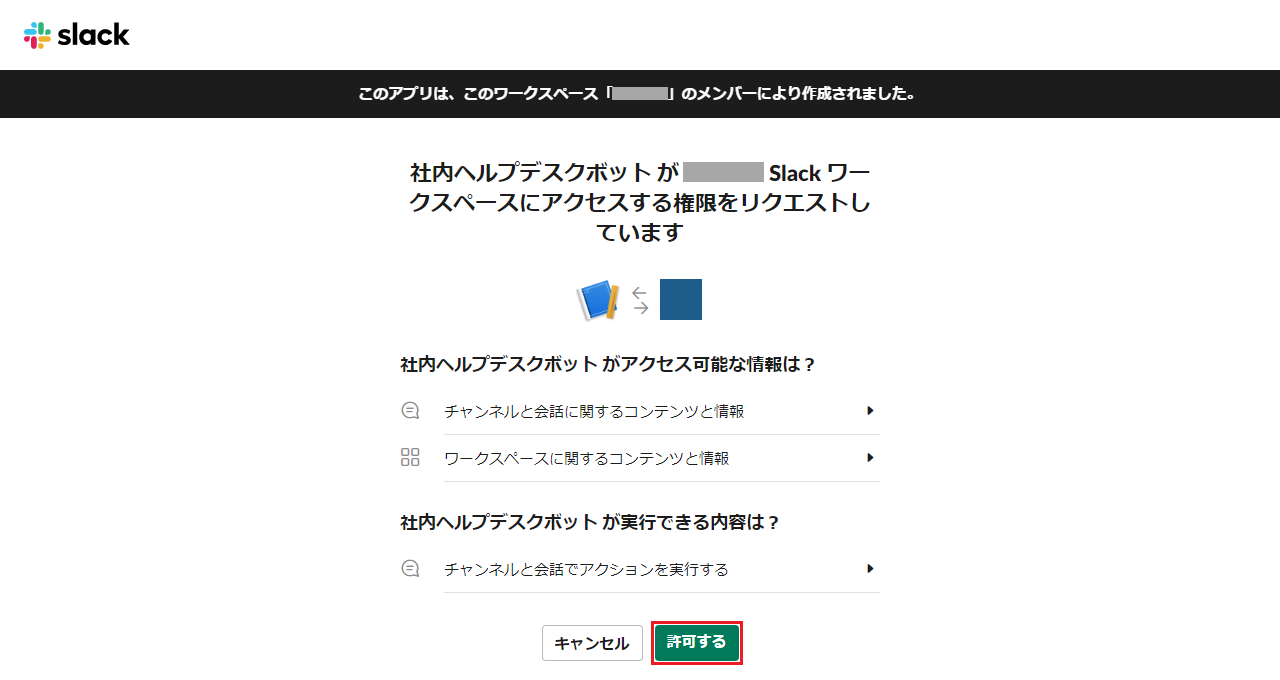
Task: Click the blue notebook app icon
Action: [598, 300]
